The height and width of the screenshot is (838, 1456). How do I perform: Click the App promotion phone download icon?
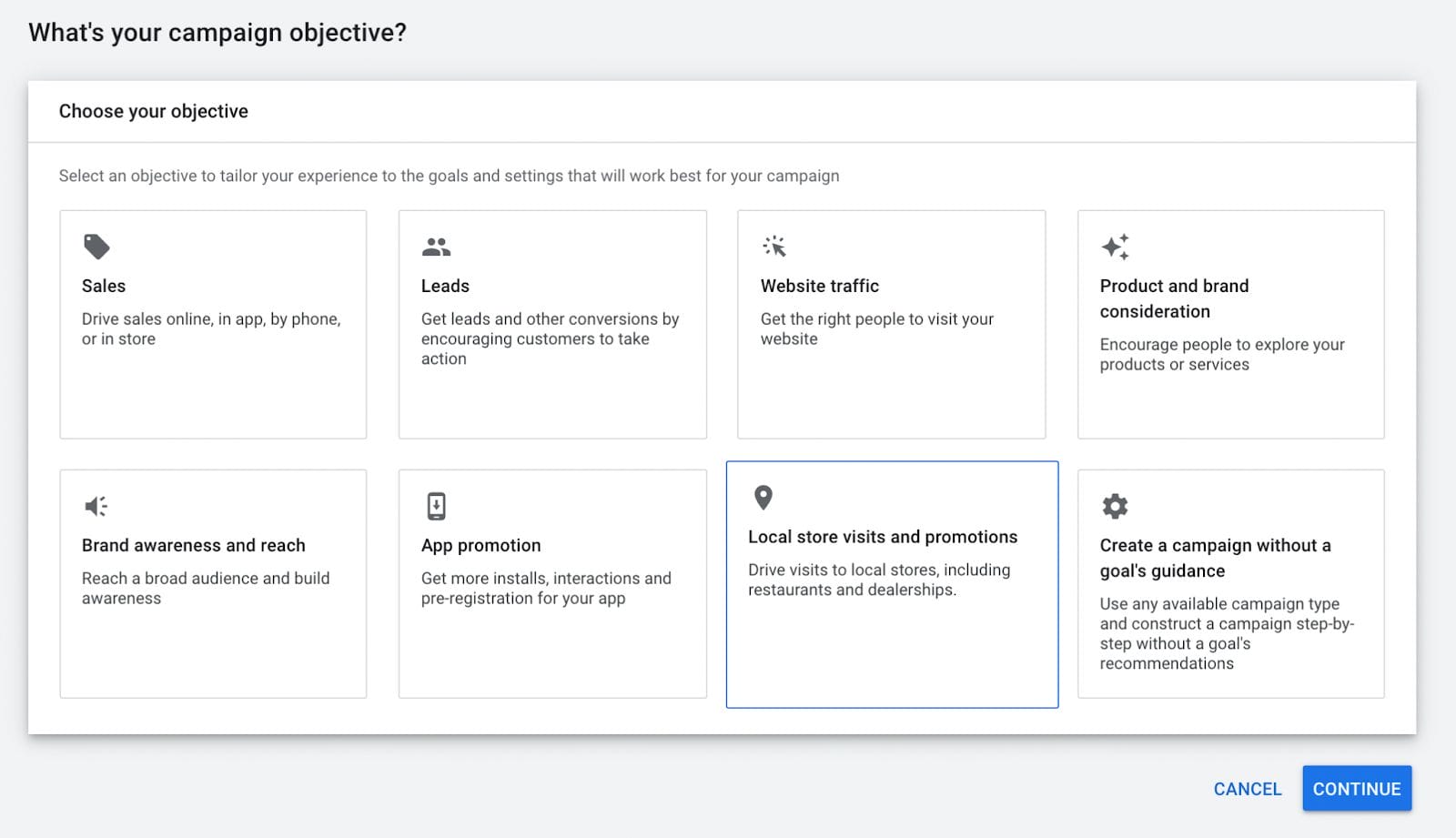(437, 506)
